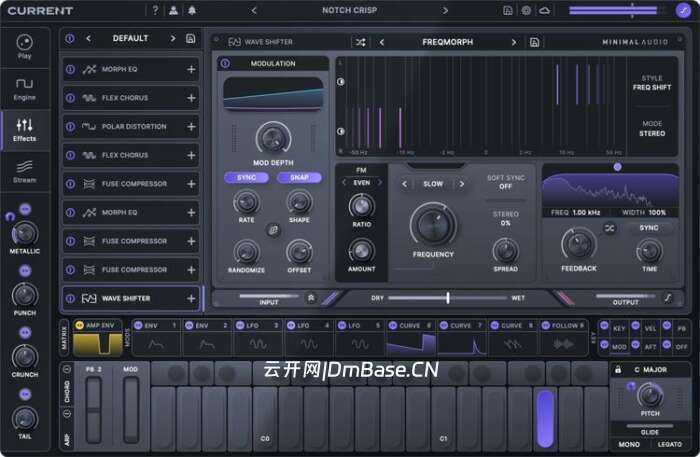
Task: Open the Stream tab
Action: coord(25,172)
